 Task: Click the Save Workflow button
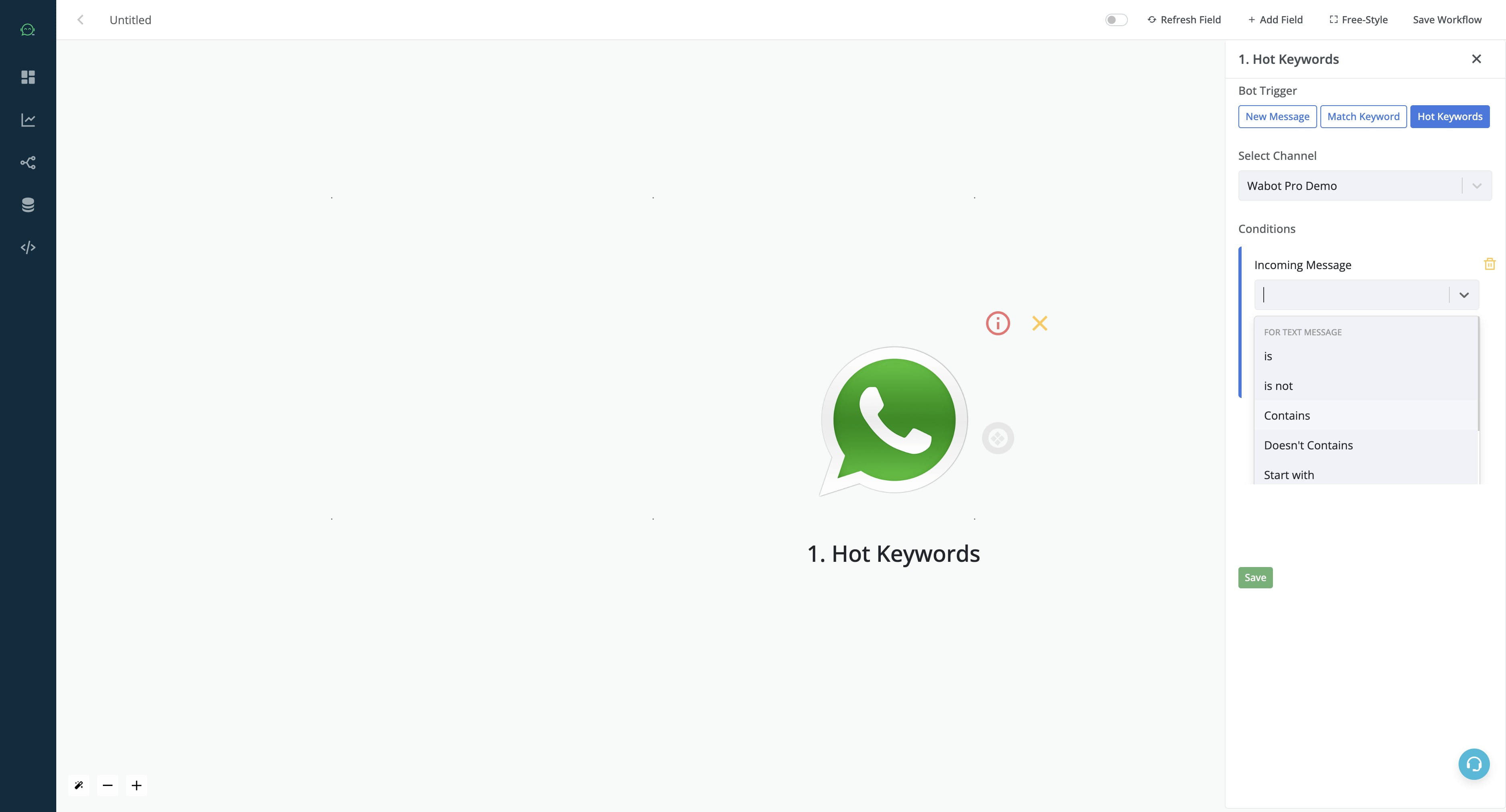(x=1447, y=19)
